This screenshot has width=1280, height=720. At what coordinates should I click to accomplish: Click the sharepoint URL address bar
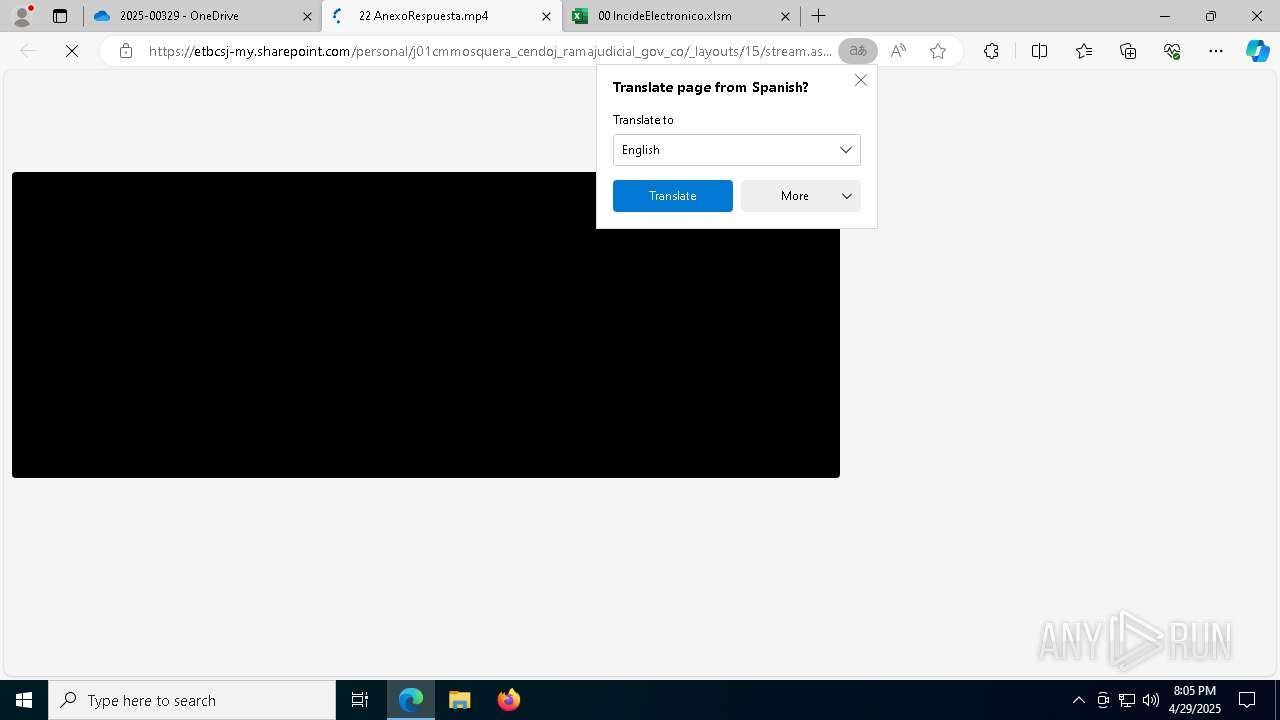click(x=490, y=51)
